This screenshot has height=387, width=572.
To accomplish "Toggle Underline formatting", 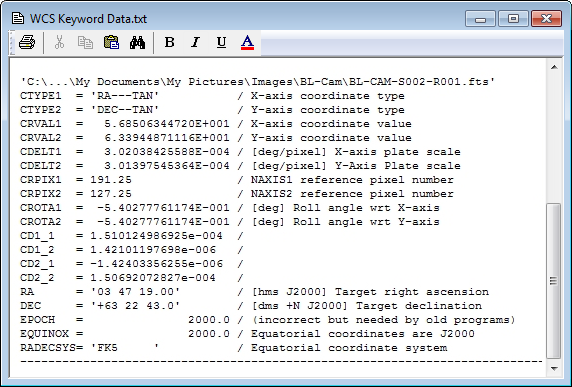I will pos(221,43).
